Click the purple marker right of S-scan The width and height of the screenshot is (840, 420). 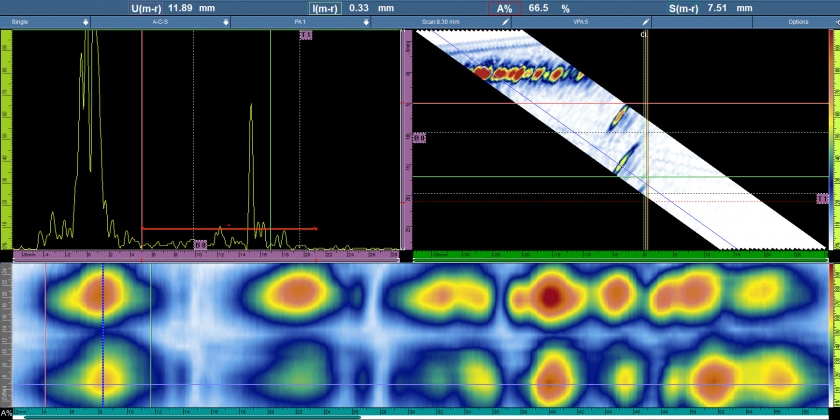(x=822, y=198)
